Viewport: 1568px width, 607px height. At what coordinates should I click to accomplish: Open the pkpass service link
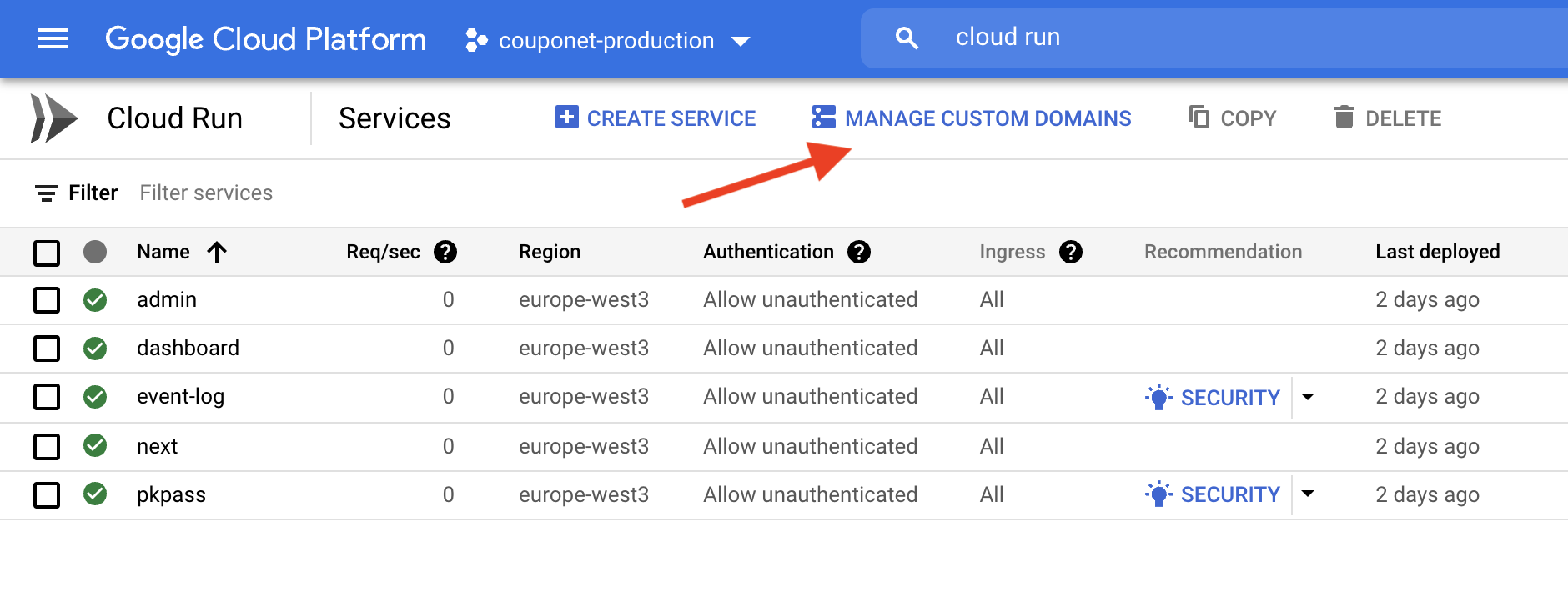coord(171,495)
